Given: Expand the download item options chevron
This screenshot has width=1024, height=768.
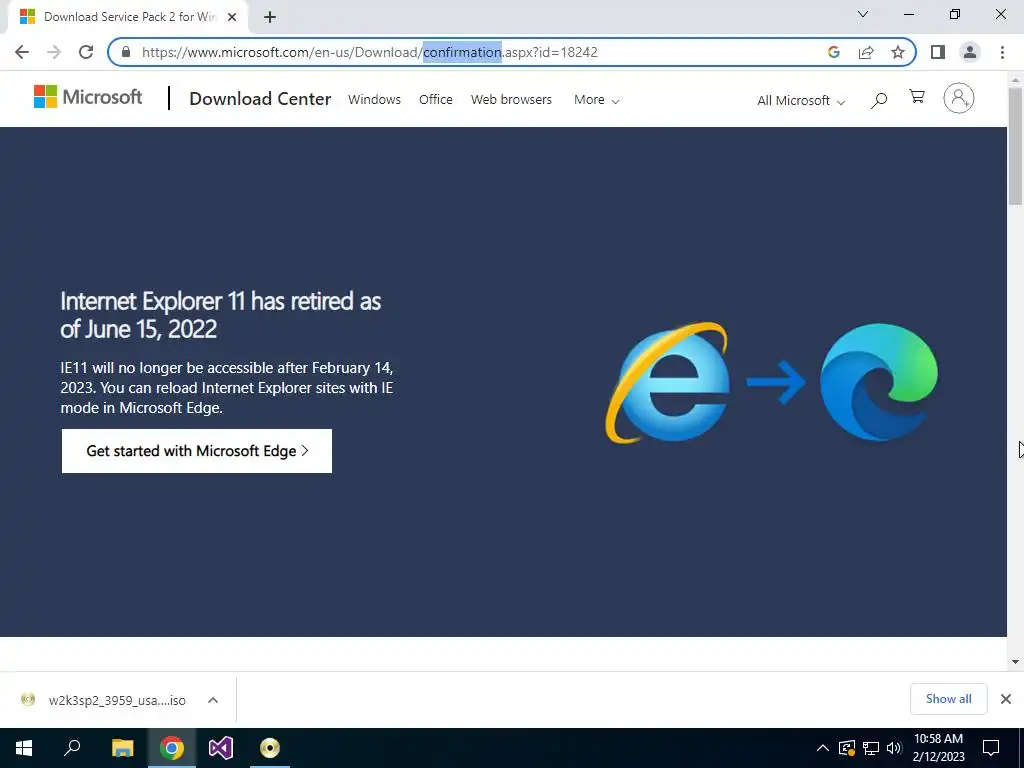Looking at the screenshot, I should [212, 700].
